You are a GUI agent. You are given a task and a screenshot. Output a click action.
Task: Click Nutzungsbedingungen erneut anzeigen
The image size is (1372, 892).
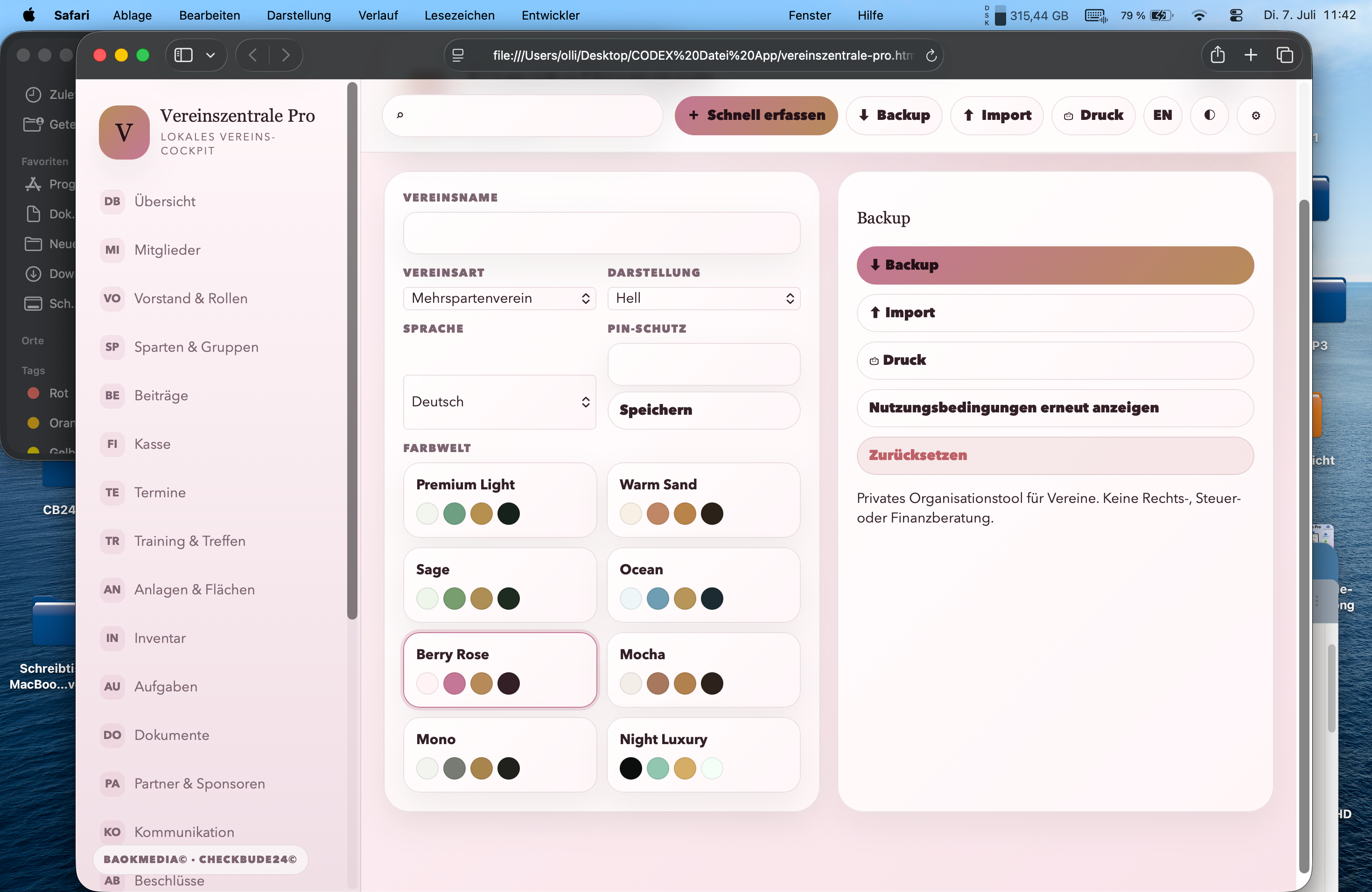click(x=1055, y=408)
